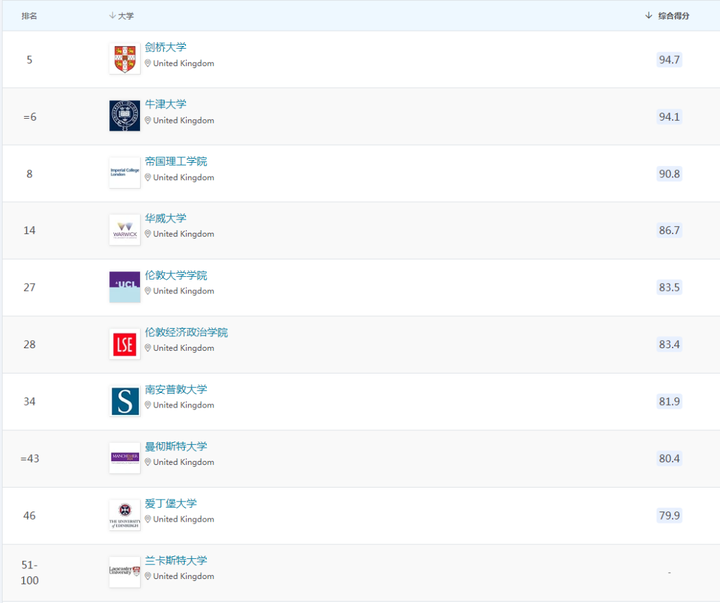Open the 兰卡斯特大学 link
Screen dimensions: 720x603
176,560
